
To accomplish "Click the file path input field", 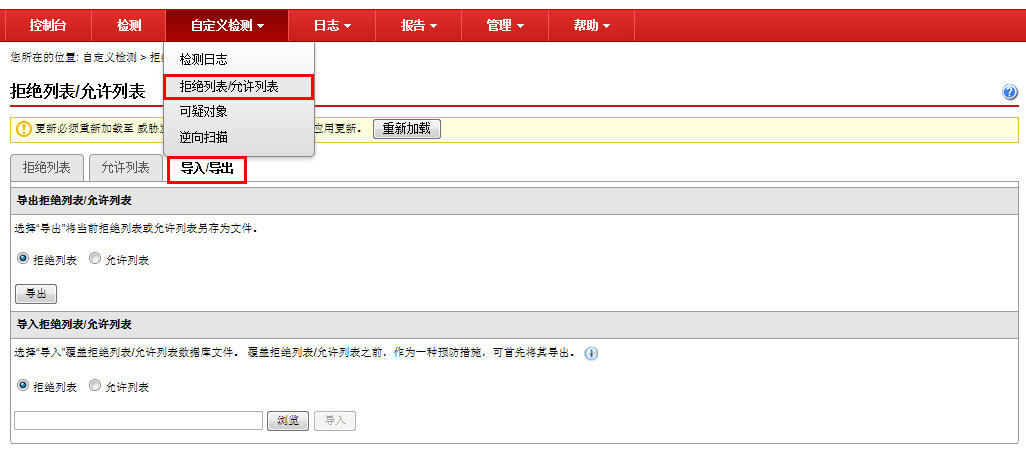I will 138,421.
